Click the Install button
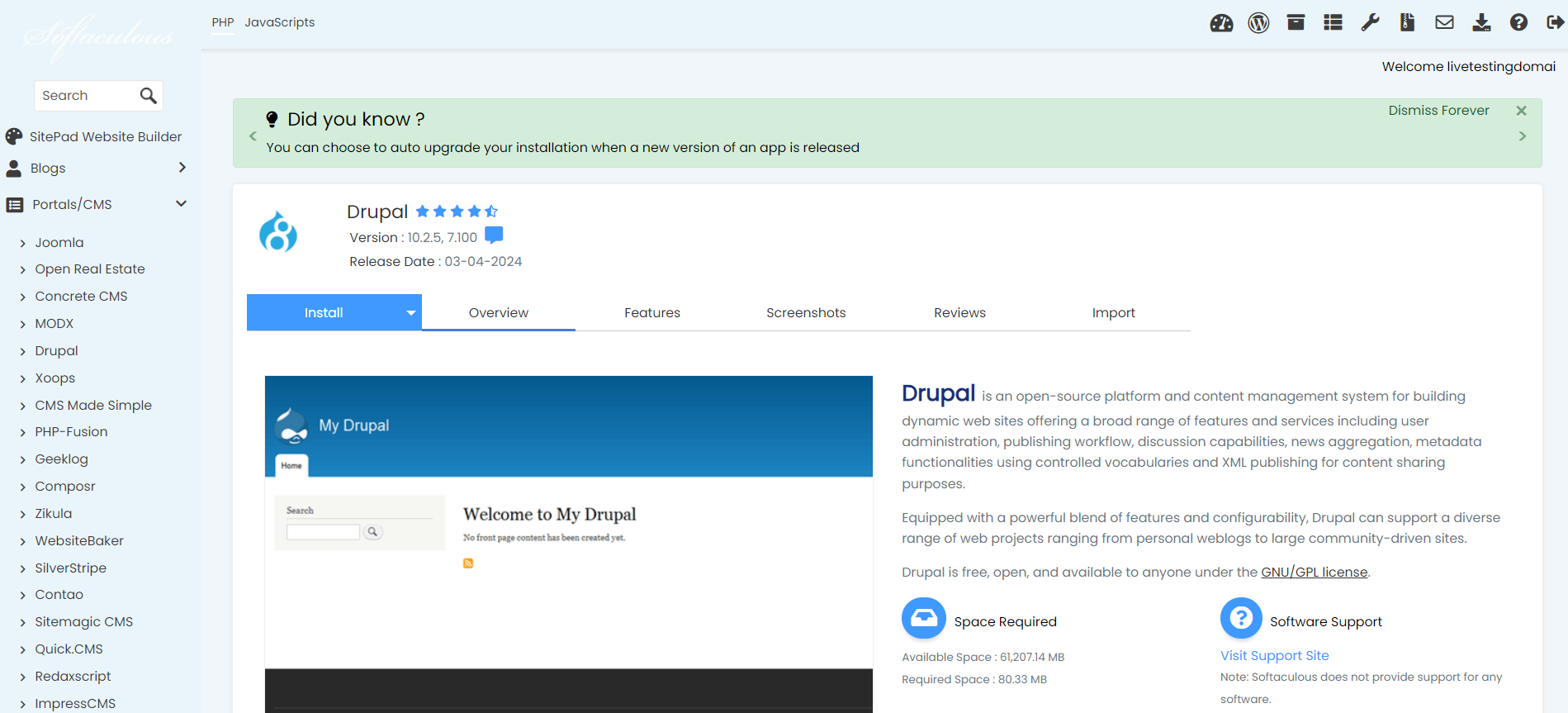1568x713 pixels. [324, 313]
